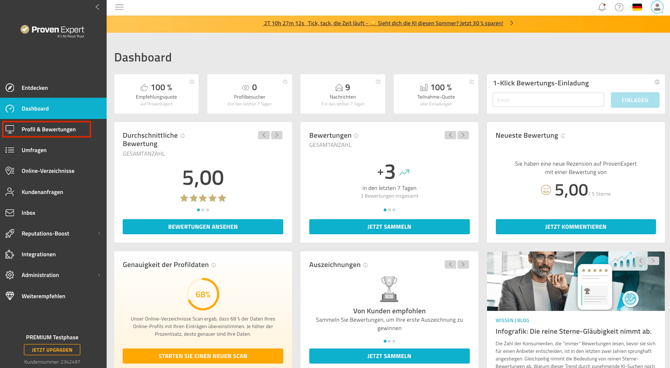Click the 68% circular progress ring

[x=203, y=294]
